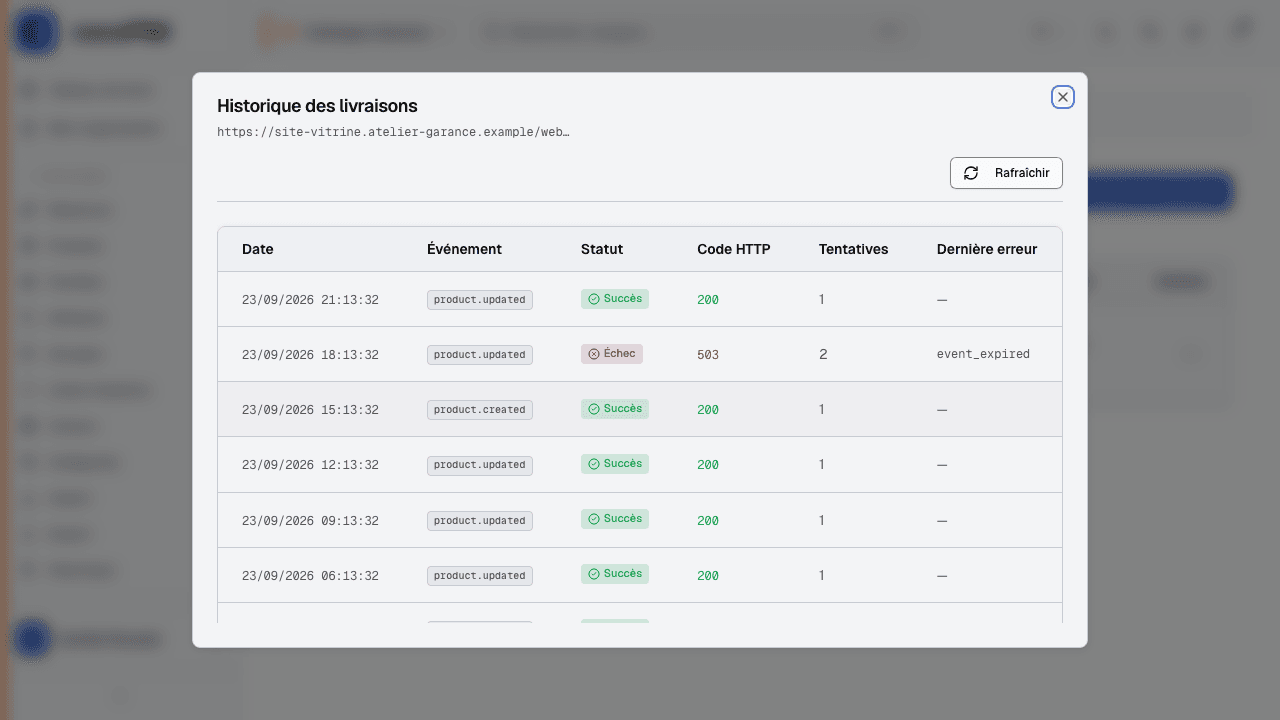Screen dimensions: 1280x720
Task: Select the date 23/09/2026 15:13:32
Action: coord(310,410)
